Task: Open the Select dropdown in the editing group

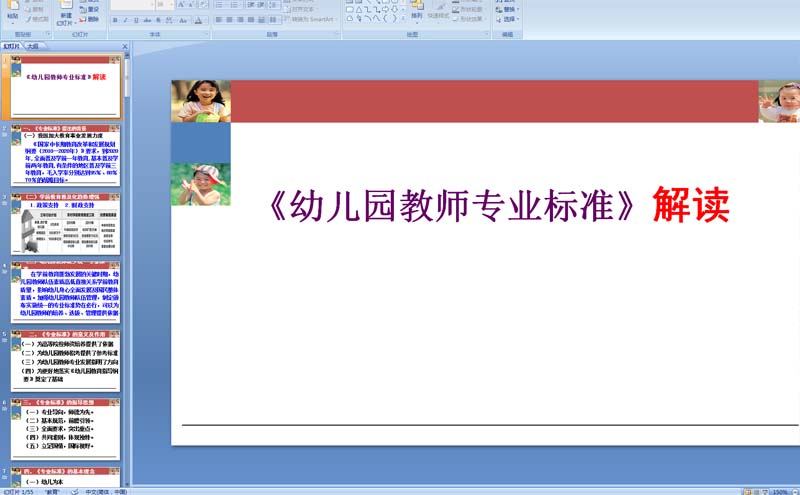Action: (511, 19)
